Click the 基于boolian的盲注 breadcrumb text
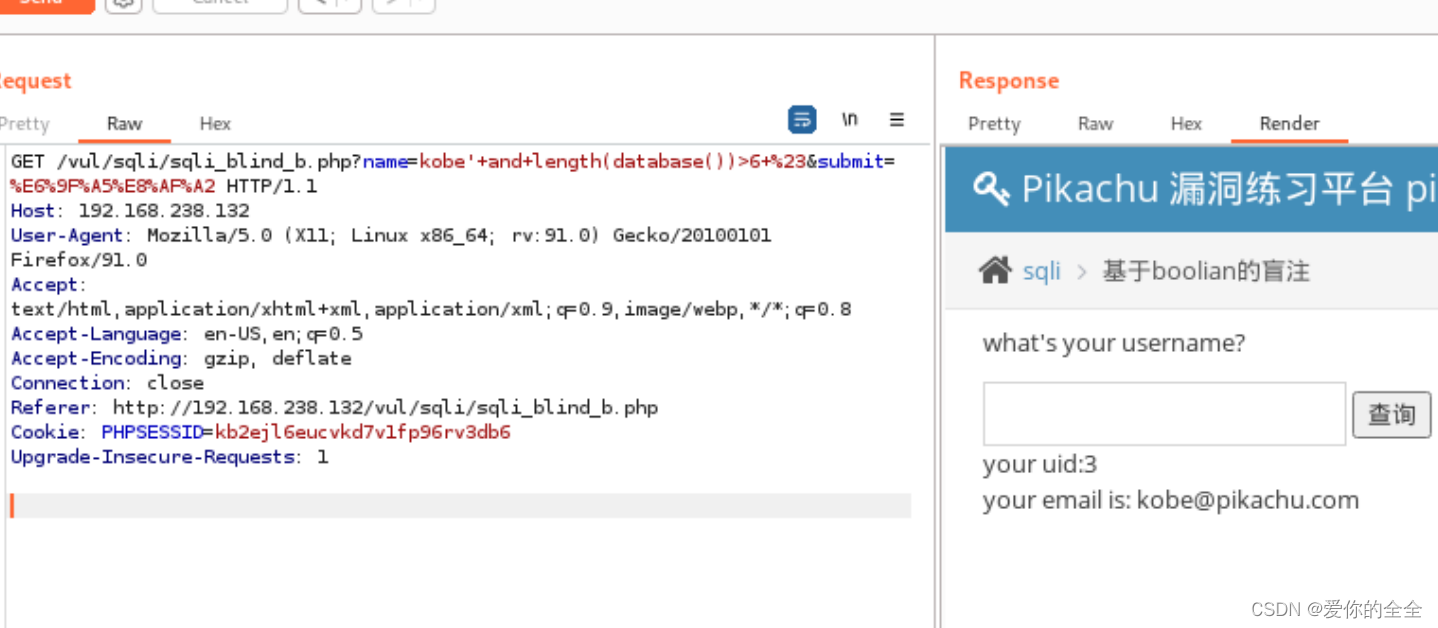1438x628 pixels. coord(1206,271)
